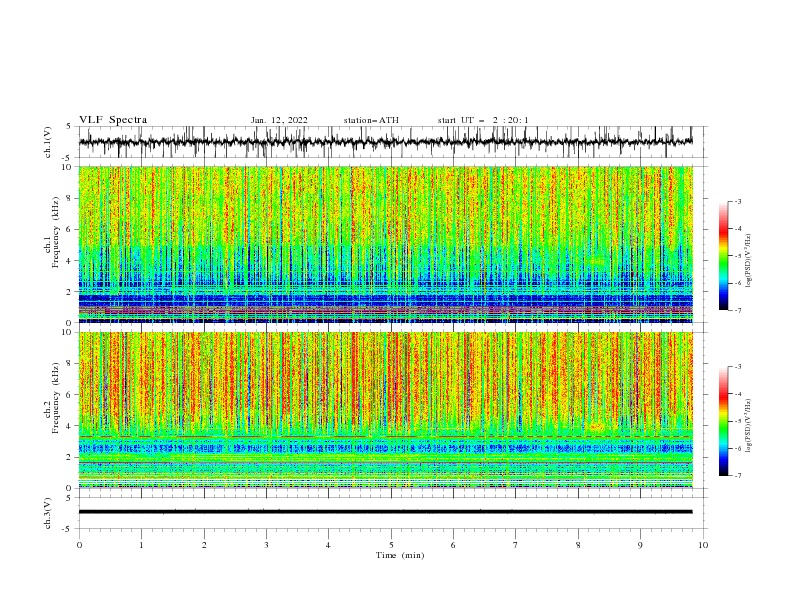This screenshot has height=612, width=792.
Task: Click the 'VLF Spectra' title text
Action: pos(113,120)
